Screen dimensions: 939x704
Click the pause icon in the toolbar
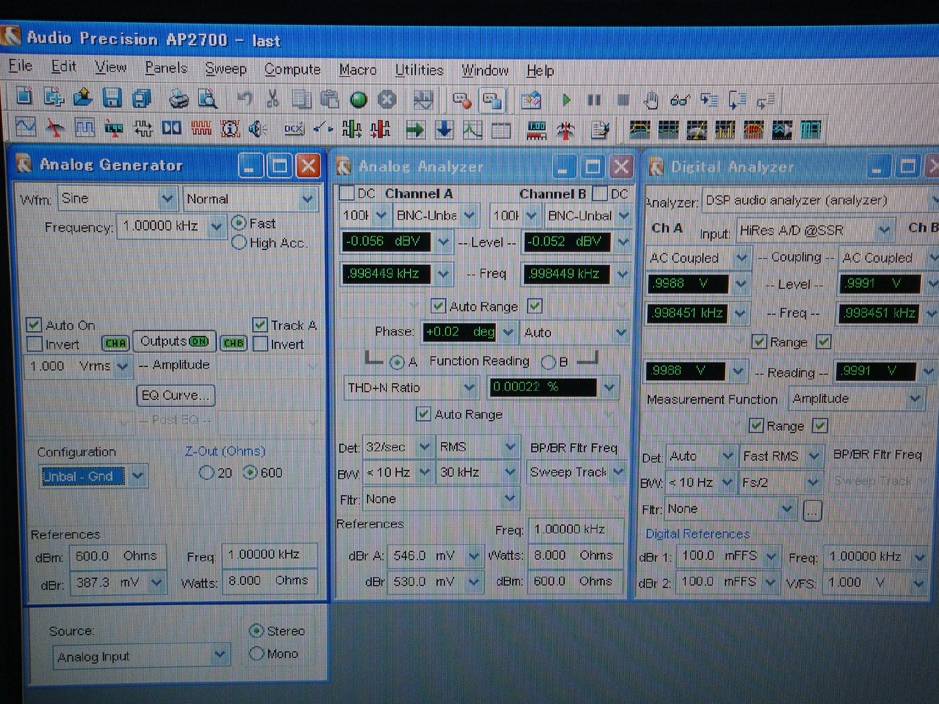594,100
